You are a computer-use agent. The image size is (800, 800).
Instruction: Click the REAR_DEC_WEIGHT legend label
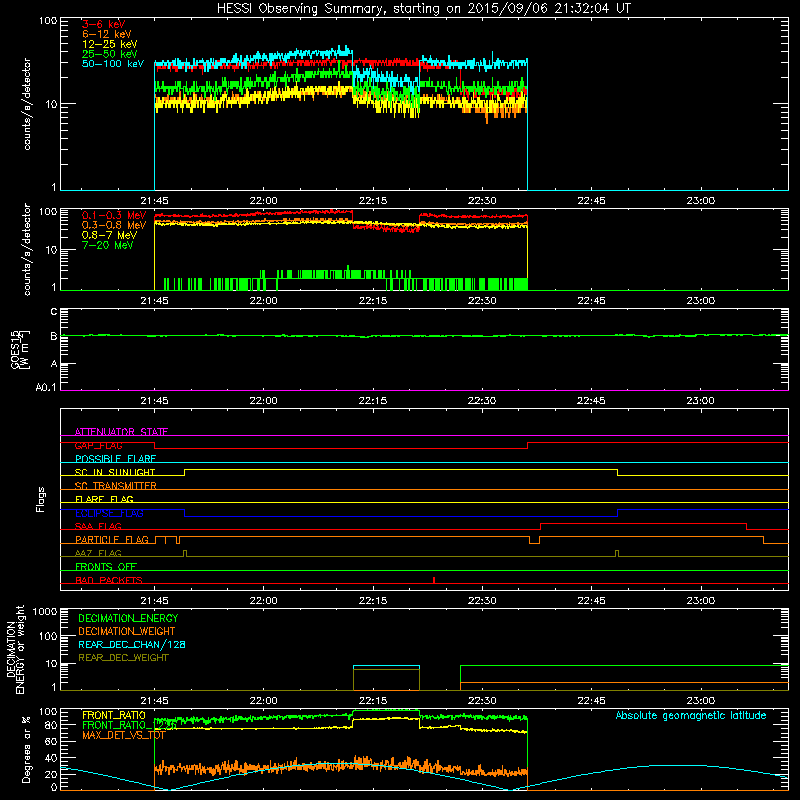(x=123, y=658)
